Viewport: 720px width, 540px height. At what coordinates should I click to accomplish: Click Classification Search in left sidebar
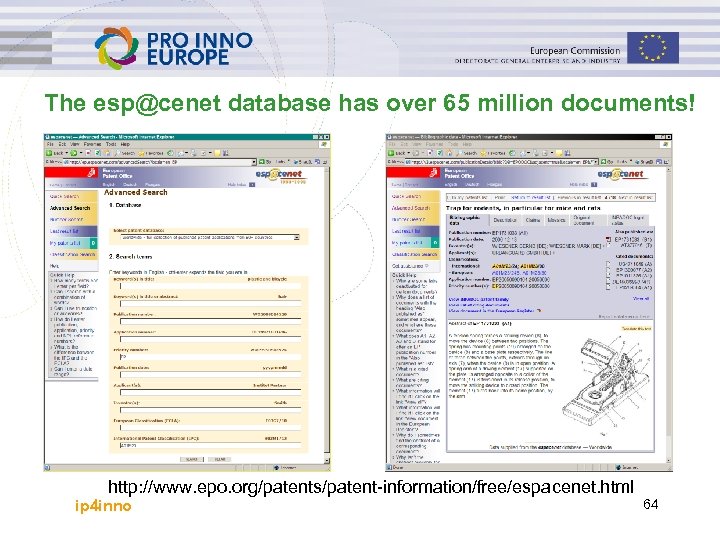point(72,254)
